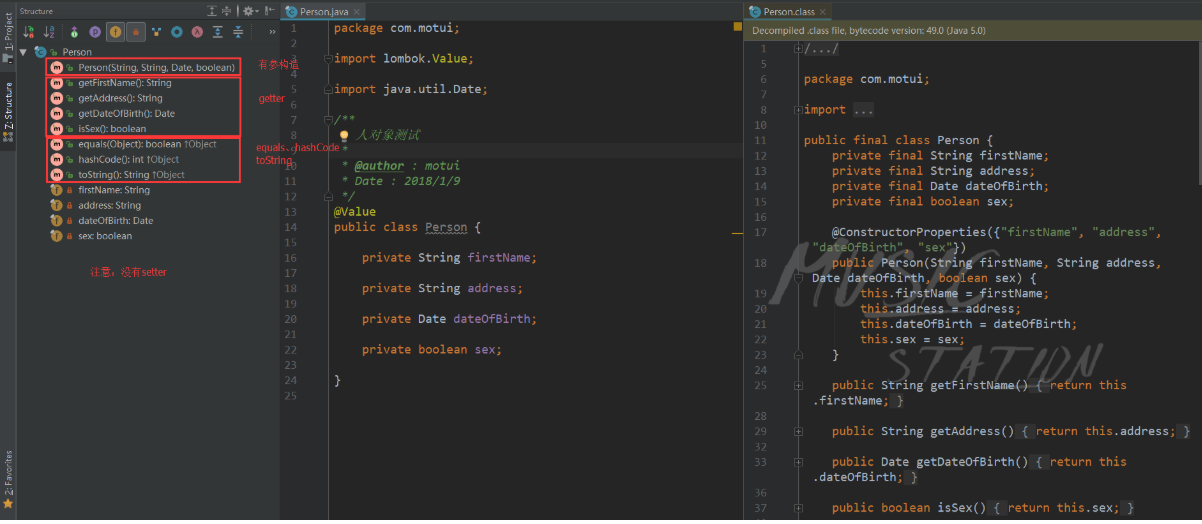Click method icon beside hashCode()

[57, 159]
